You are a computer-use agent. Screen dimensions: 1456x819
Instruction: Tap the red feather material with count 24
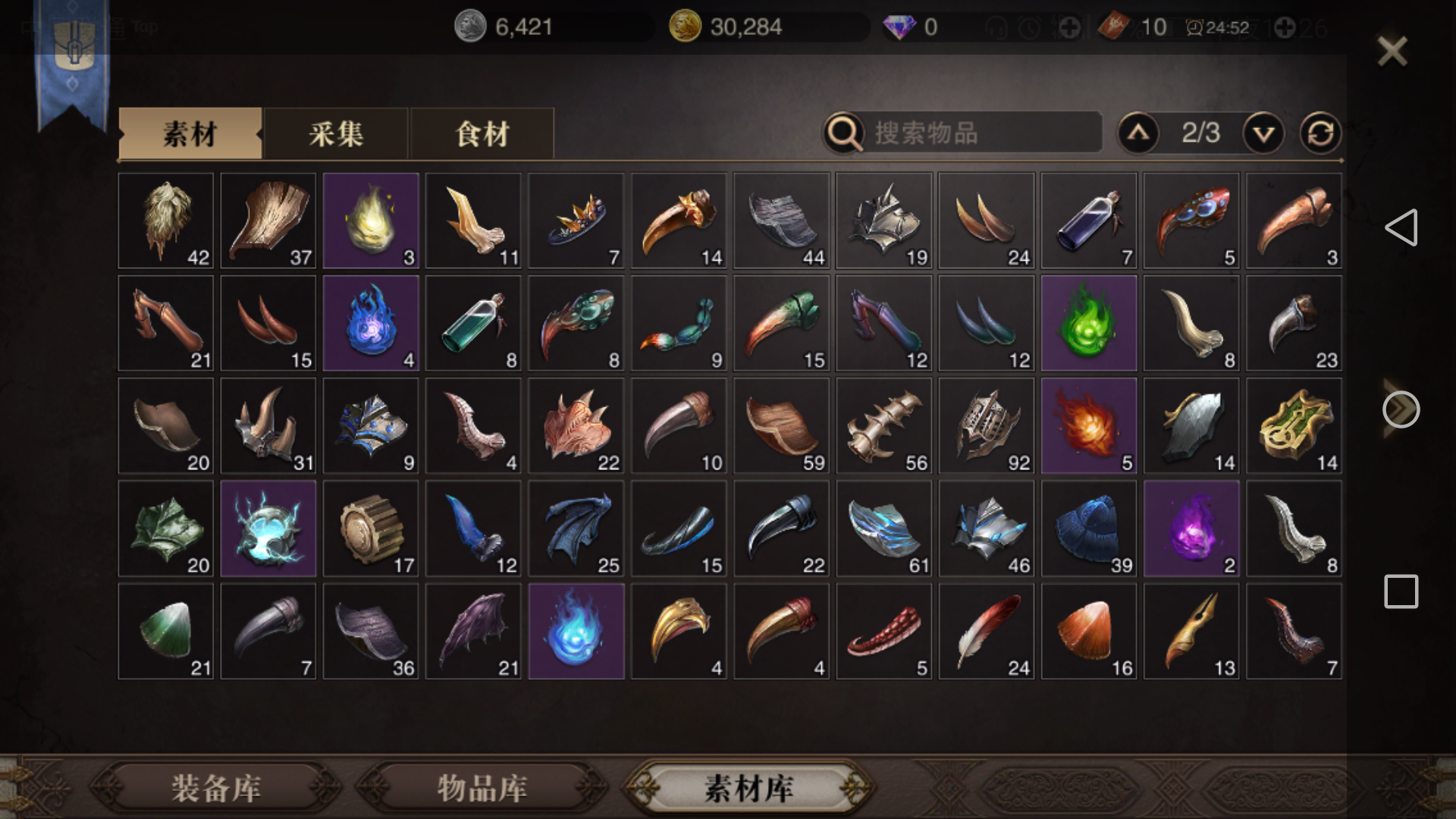point(986,631)
